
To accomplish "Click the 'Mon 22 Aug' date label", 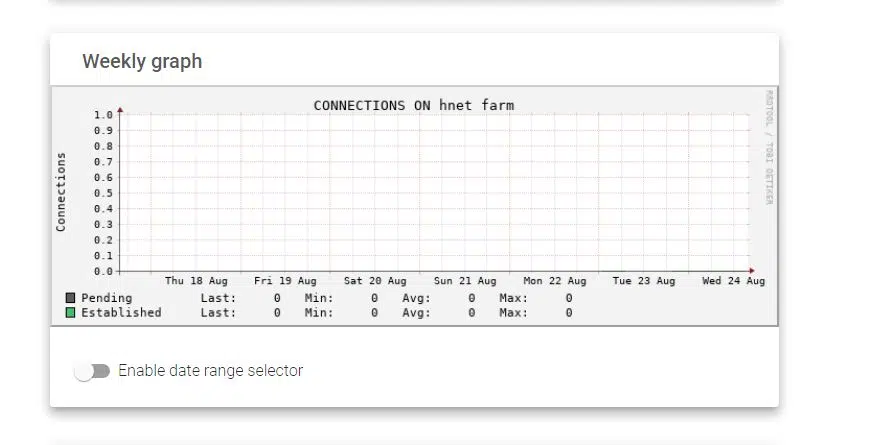I will click(554, 282).
